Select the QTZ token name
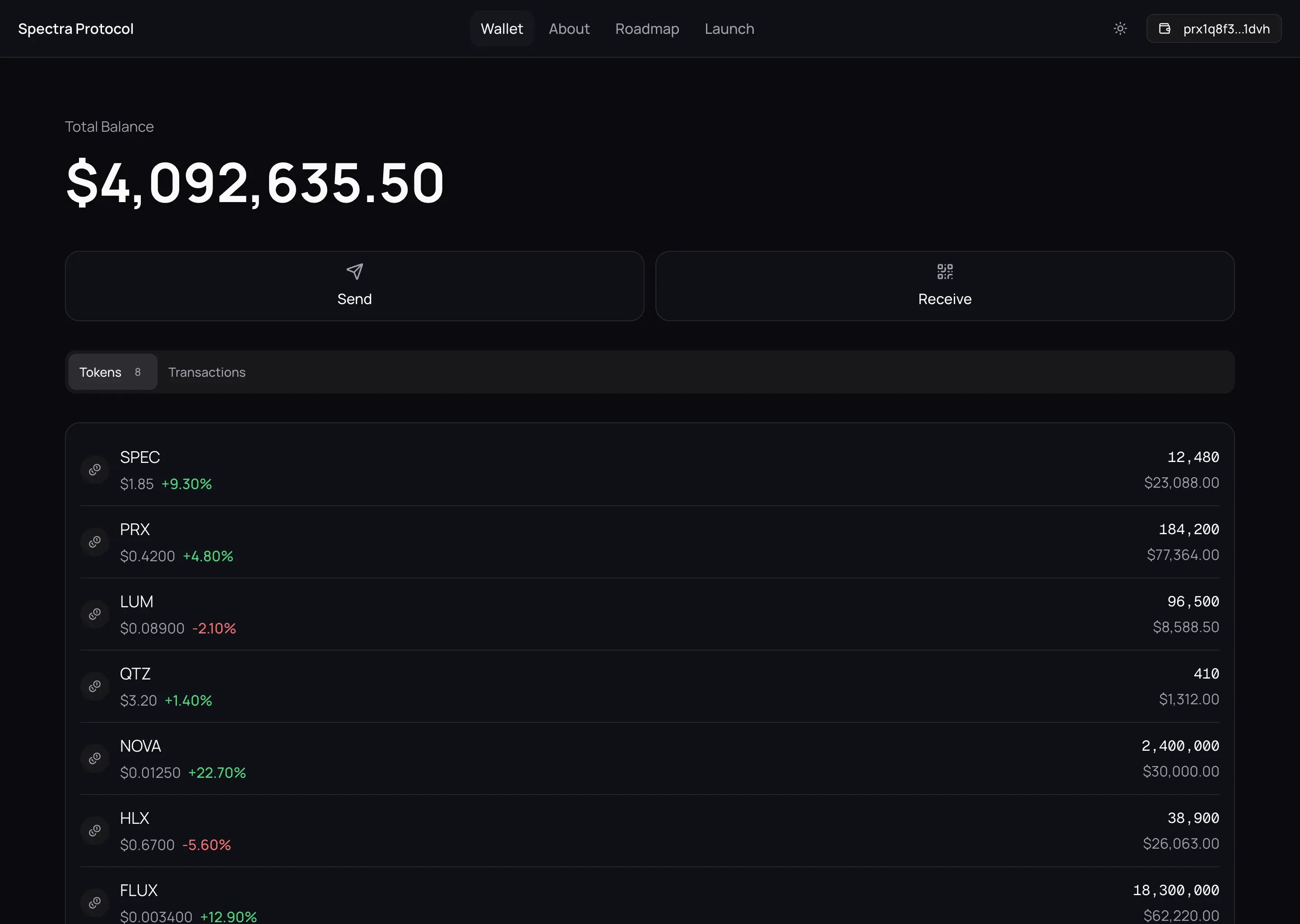This screenshot has height=924, width=1300. click(x=135, y=674)
